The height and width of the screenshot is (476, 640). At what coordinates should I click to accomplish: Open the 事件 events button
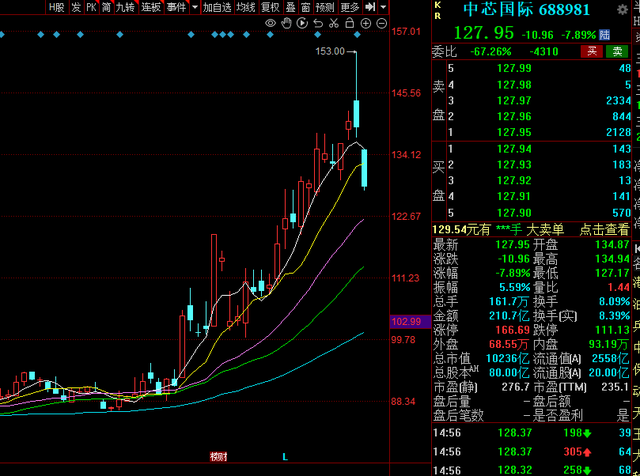176,7
